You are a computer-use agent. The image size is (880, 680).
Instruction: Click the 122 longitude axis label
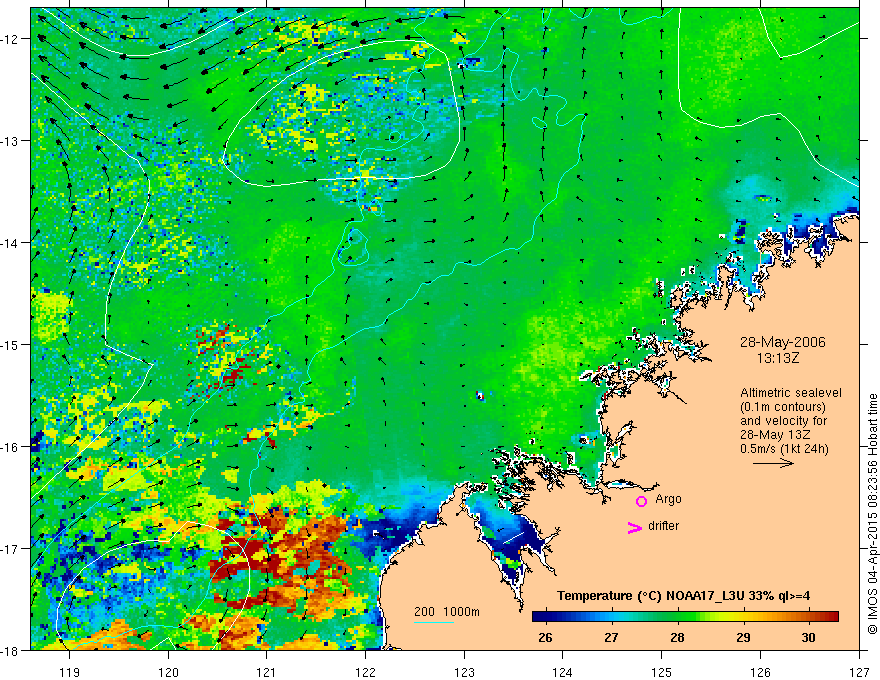365,672
